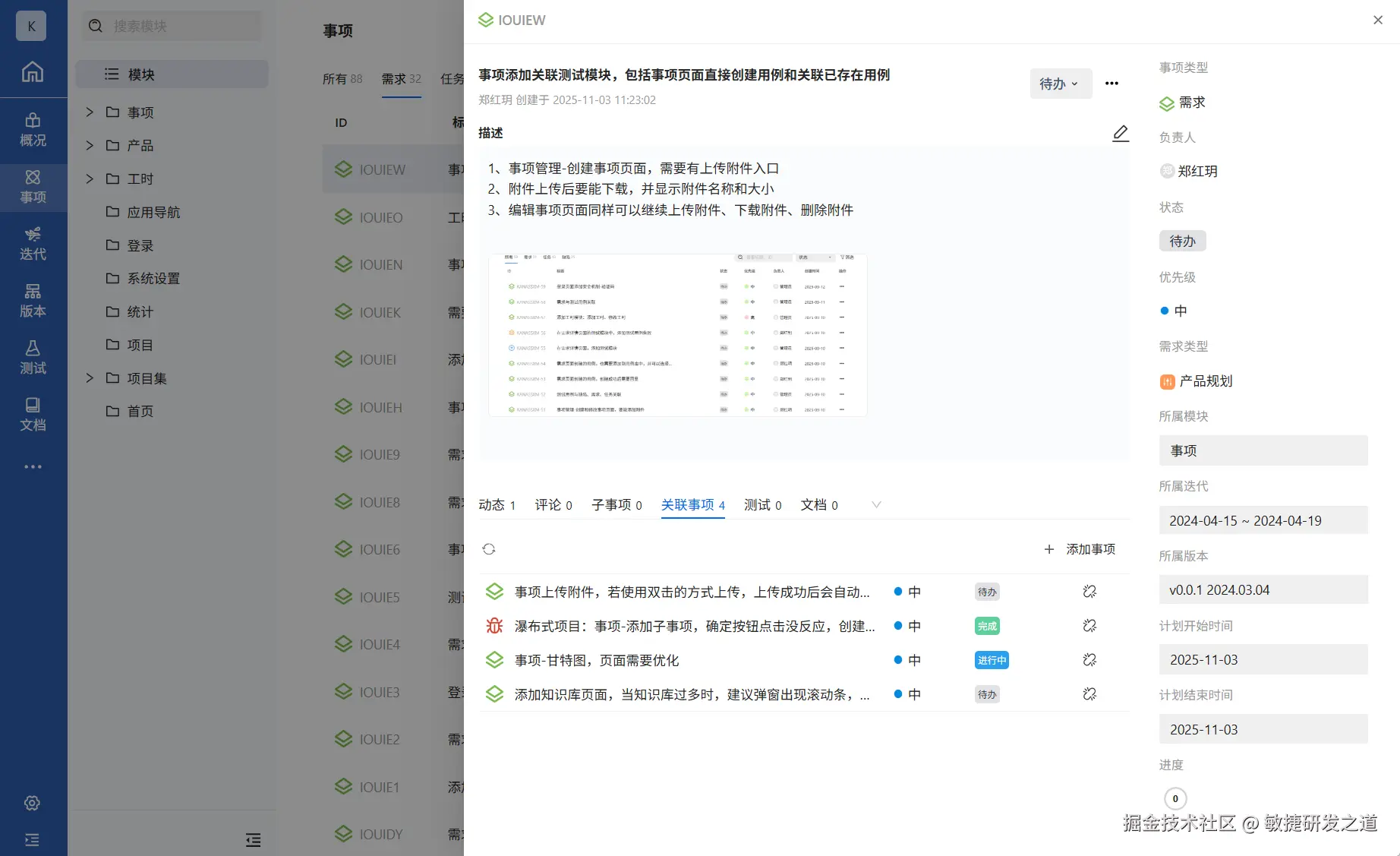Open 迭代 iterations in left navigation
Screen dimensions: 1400x856
point(33,244)
